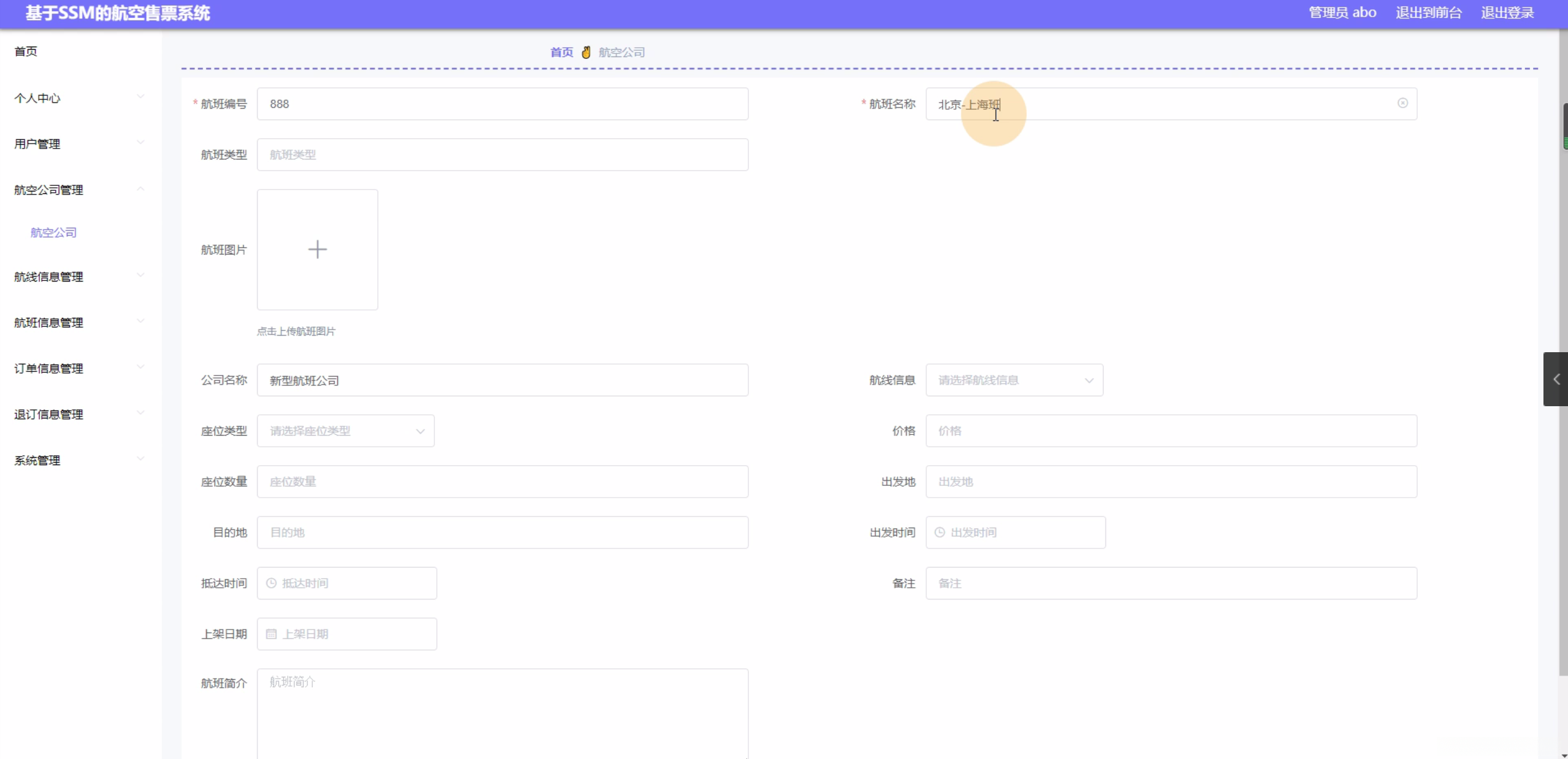Open the 航线信息 dropdown
The height and width of the screenshot is (759, 1568).
coord(1014,380)
